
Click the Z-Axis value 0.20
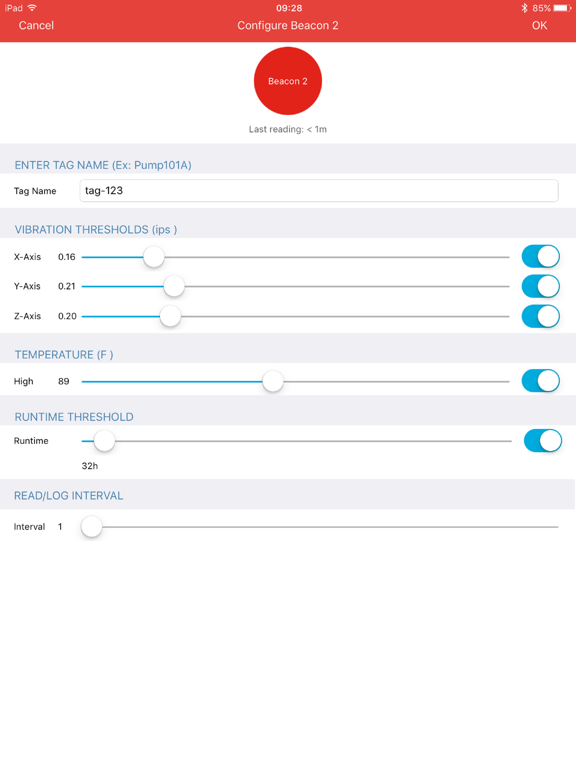[67, 316]
